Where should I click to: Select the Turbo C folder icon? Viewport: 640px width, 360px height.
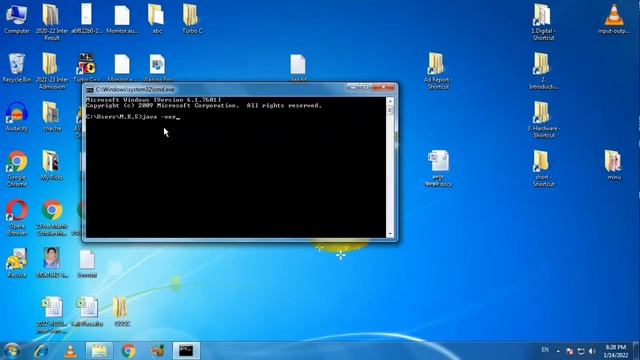192,18
